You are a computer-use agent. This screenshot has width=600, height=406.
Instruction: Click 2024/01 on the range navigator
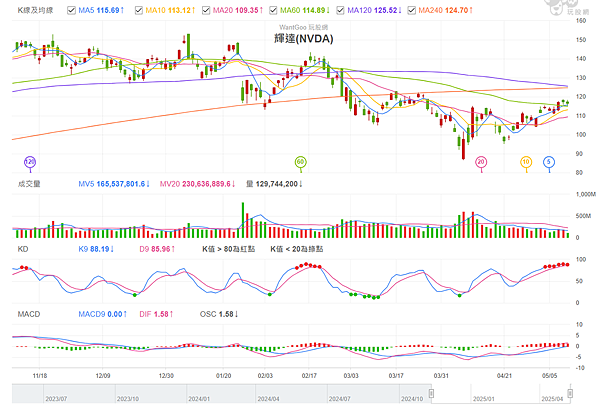[x=199, y=399]
